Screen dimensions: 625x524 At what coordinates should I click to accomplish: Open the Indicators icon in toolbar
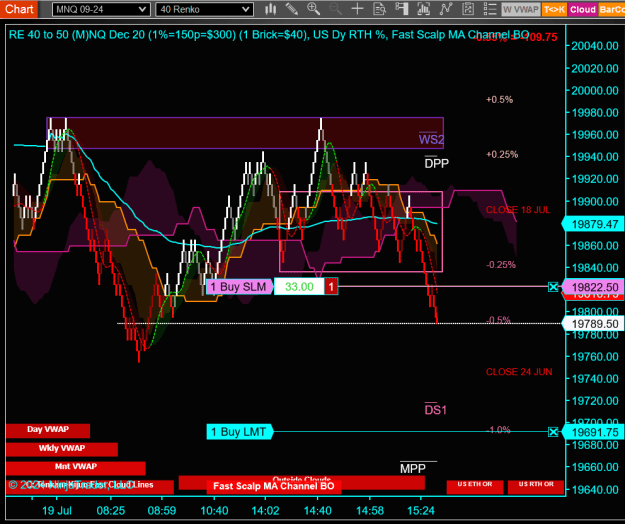pos(423,9)
